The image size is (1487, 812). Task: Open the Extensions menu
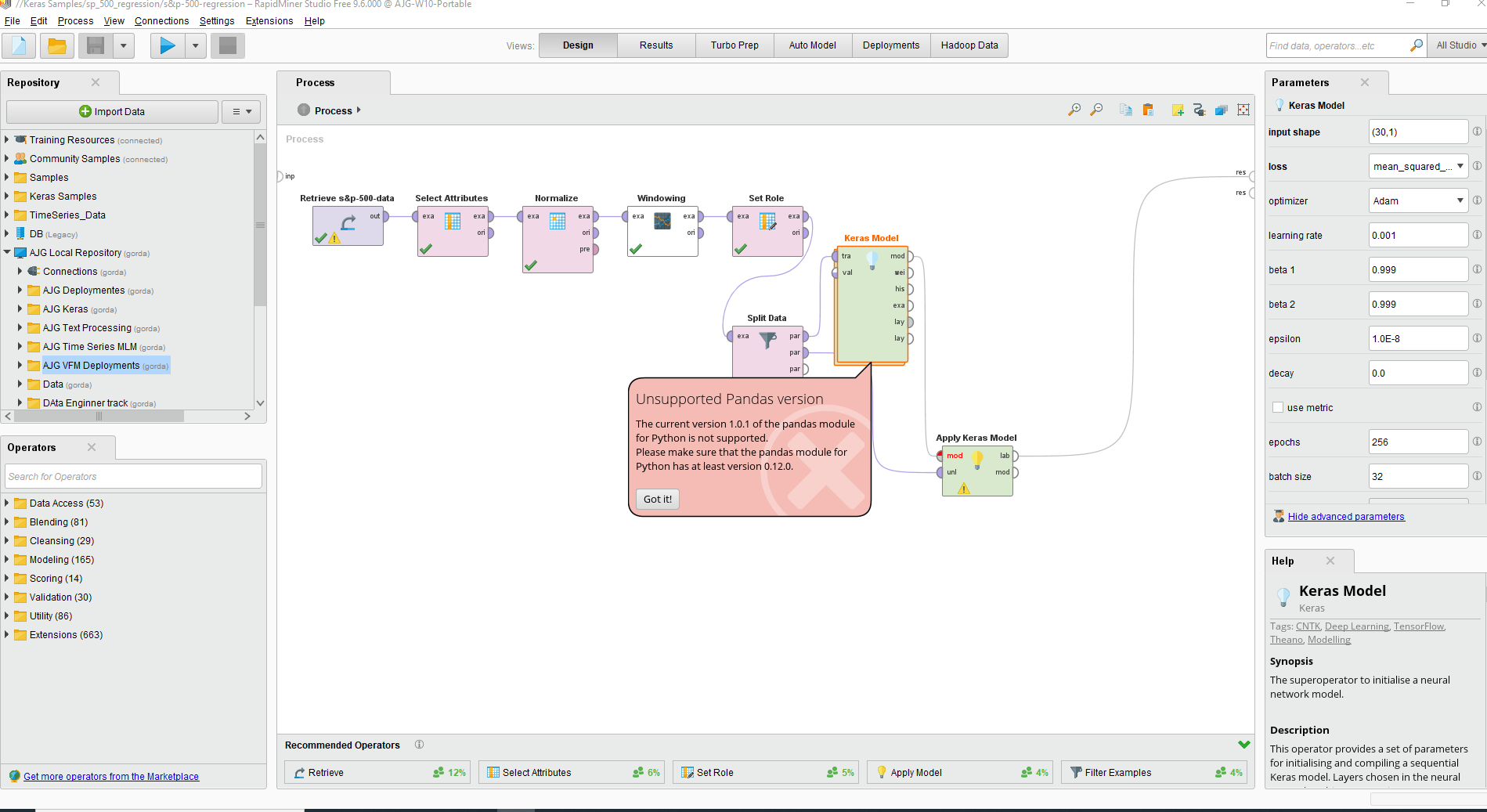pyautogui.click(x=269, y=21)
